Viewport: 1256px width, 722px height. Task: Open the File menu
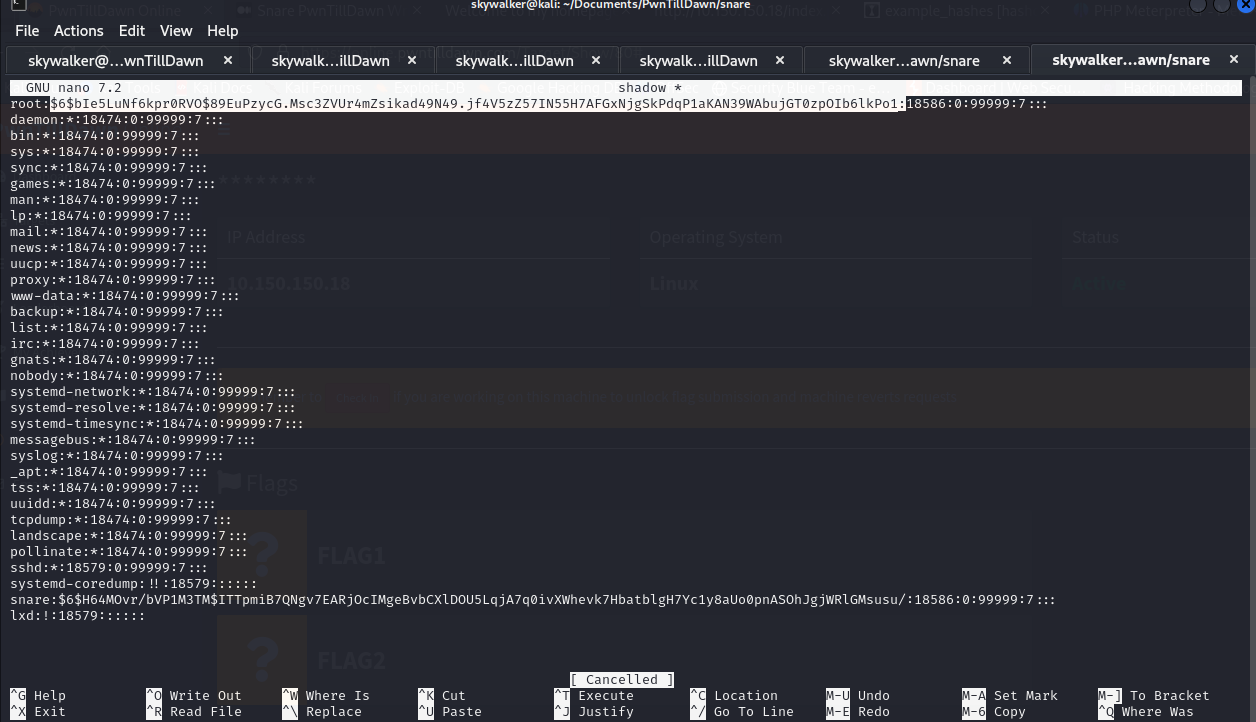click(x=27, y=31)
